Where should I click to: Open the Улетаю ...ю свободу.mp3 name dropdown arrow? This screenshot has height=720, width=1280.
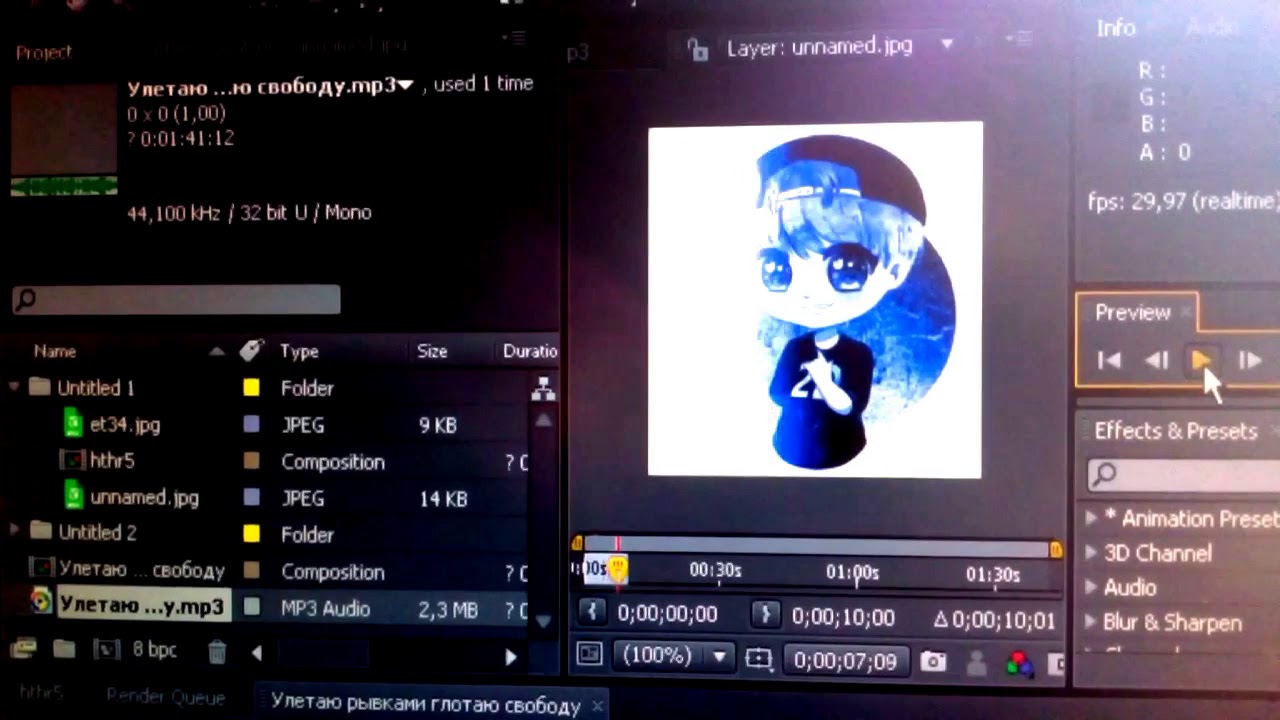coord(405,86)
